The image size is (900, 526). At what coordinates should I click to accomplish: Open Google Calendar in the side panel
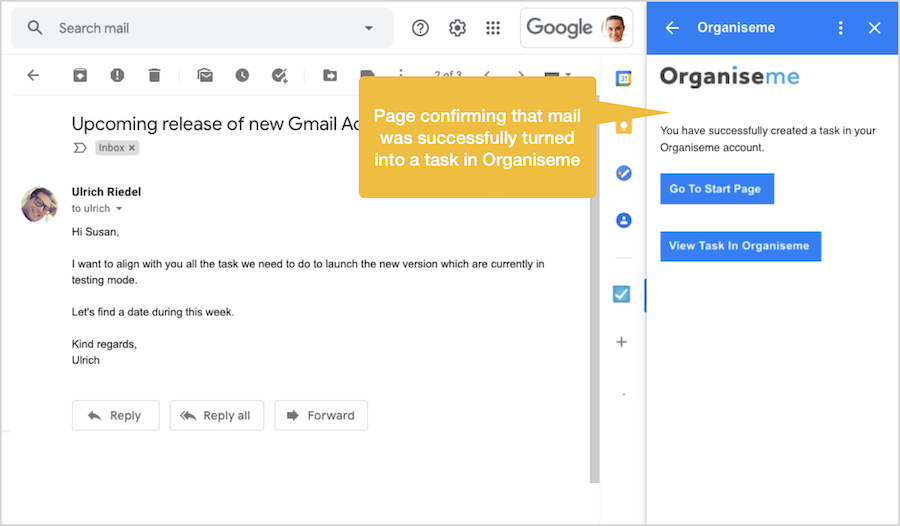(x=623, y=78)
